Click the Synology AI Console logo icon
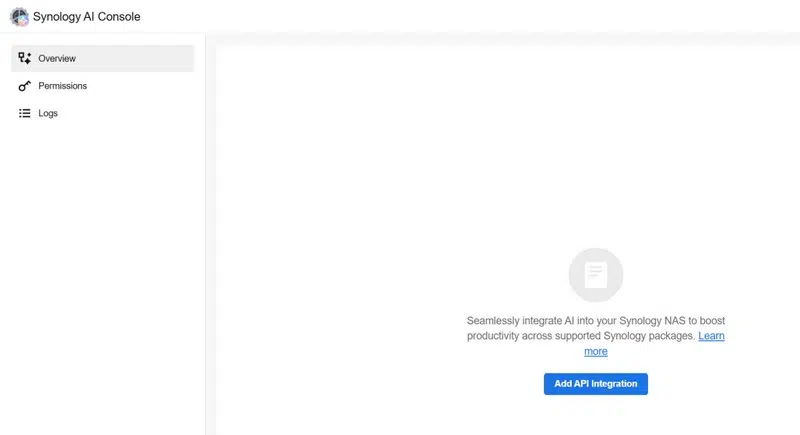This screenshot has width=800, height=435. tap(19, 17)
